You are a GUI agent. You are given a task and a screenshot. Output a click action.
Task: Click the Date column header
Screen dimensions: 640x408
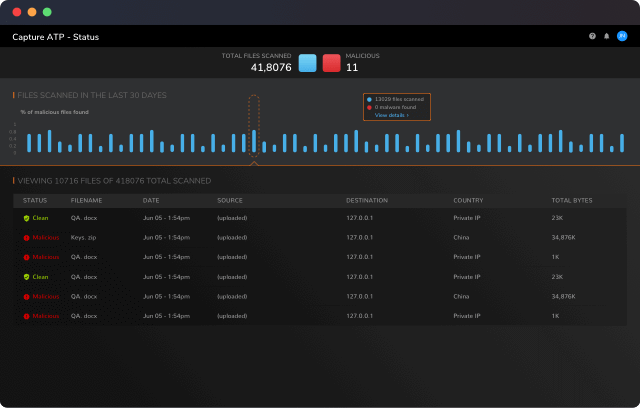(151, 200)
